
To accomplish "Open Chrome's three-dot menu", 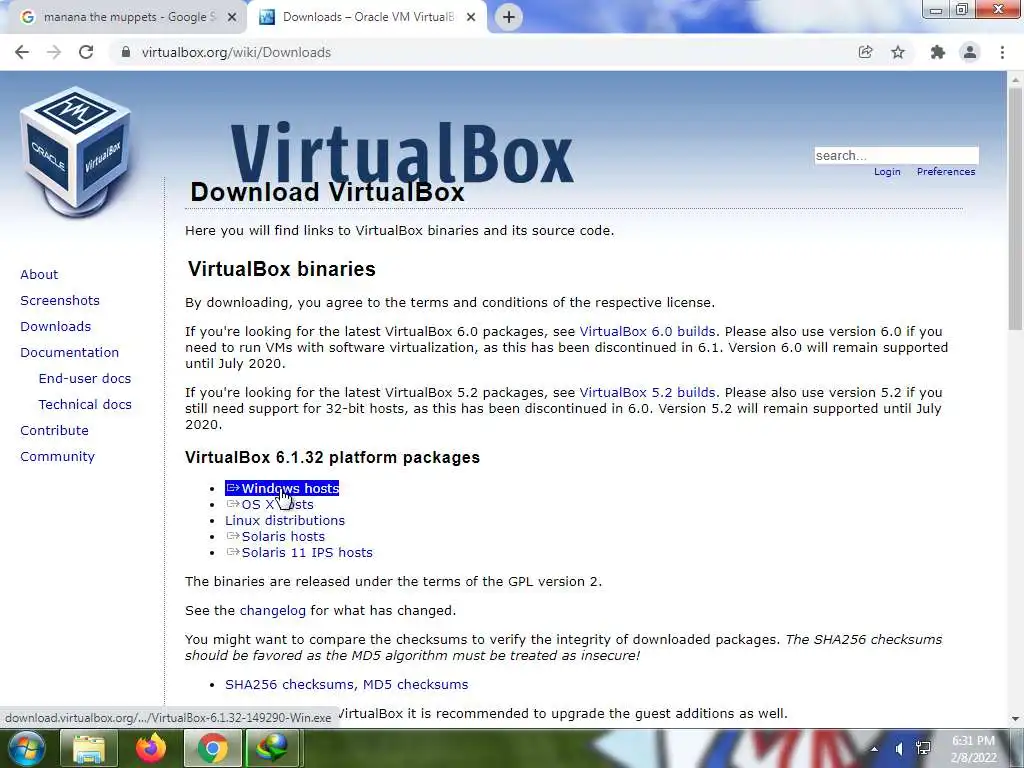I will point(1002,52).
